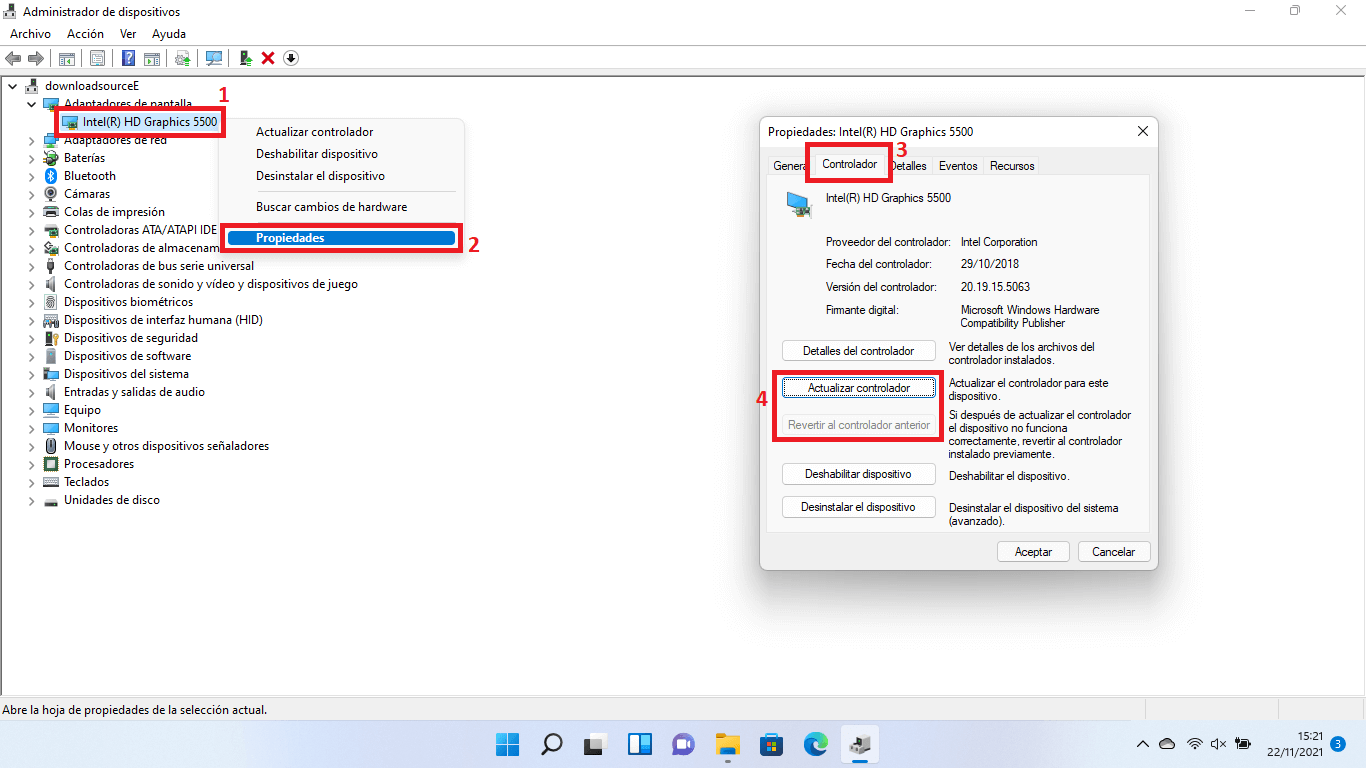Close the Propiedades dialog with X
Screen dimensions: 1366x768
point(1143,131)
